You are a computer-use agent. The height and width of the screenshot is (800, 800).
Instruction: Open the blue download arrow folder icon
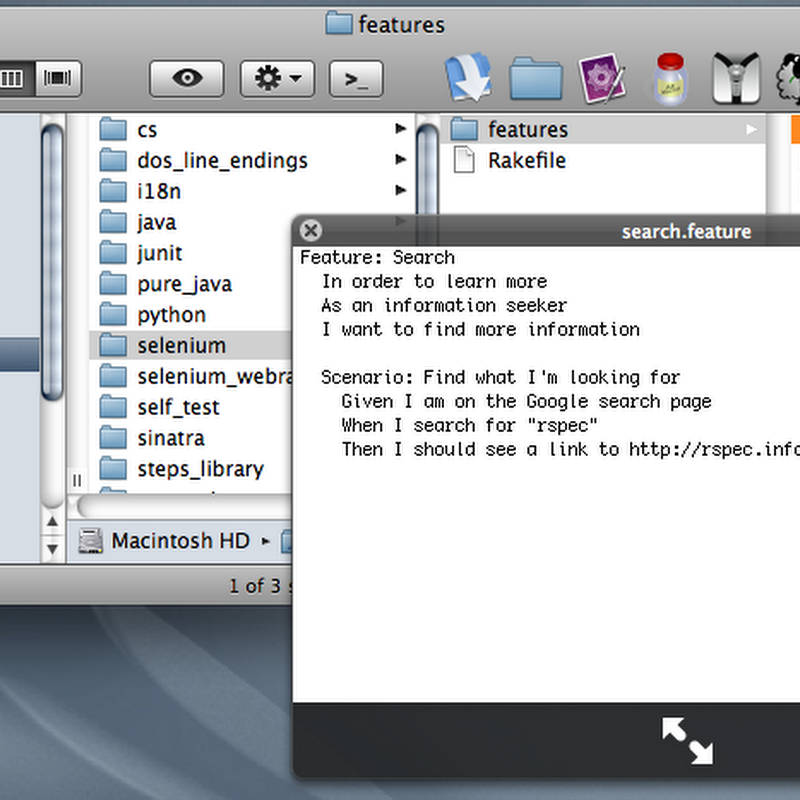[468, 78]
